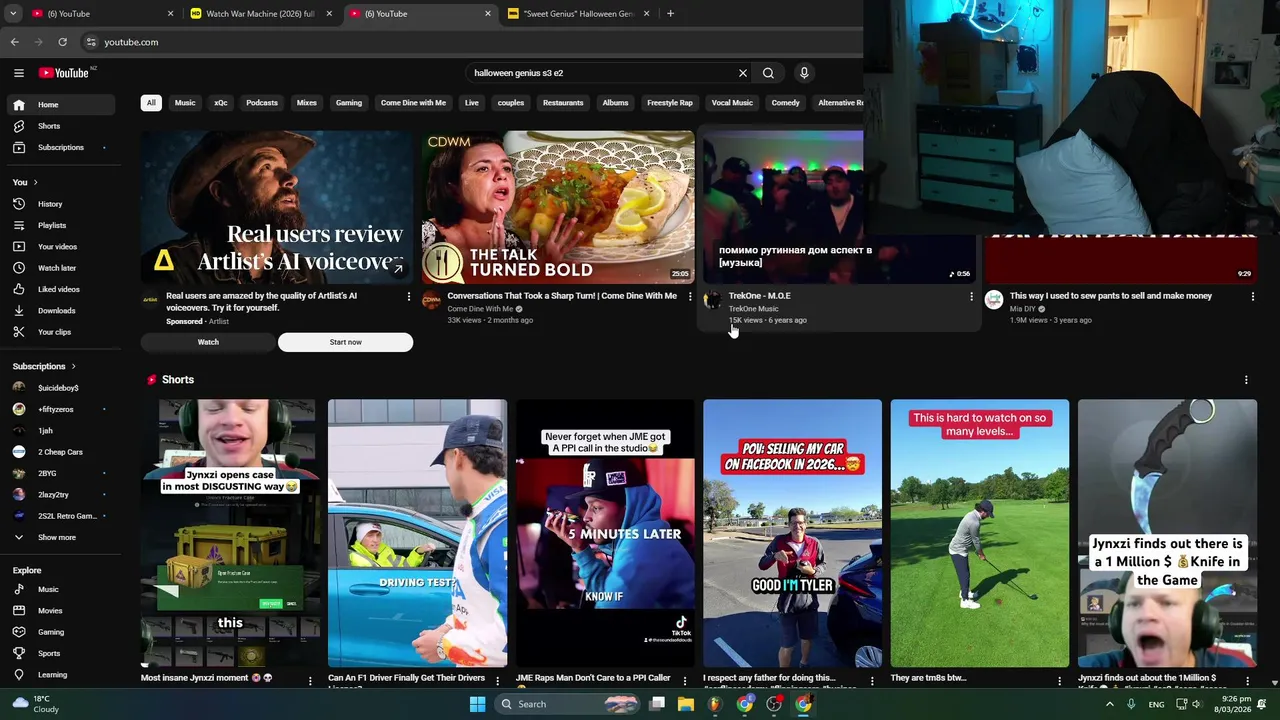Viewport: 1280px width, 720px height.
Task: Open Jynxzi opens case Short thumbnail
Action: [230, 533]
